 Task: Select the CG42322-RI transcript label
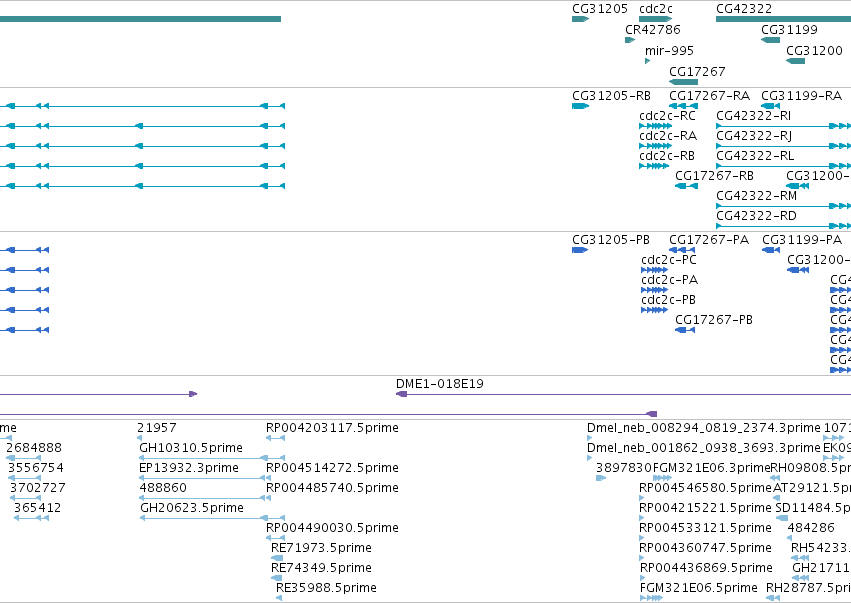pyautogui.click(x=753, y=116)
